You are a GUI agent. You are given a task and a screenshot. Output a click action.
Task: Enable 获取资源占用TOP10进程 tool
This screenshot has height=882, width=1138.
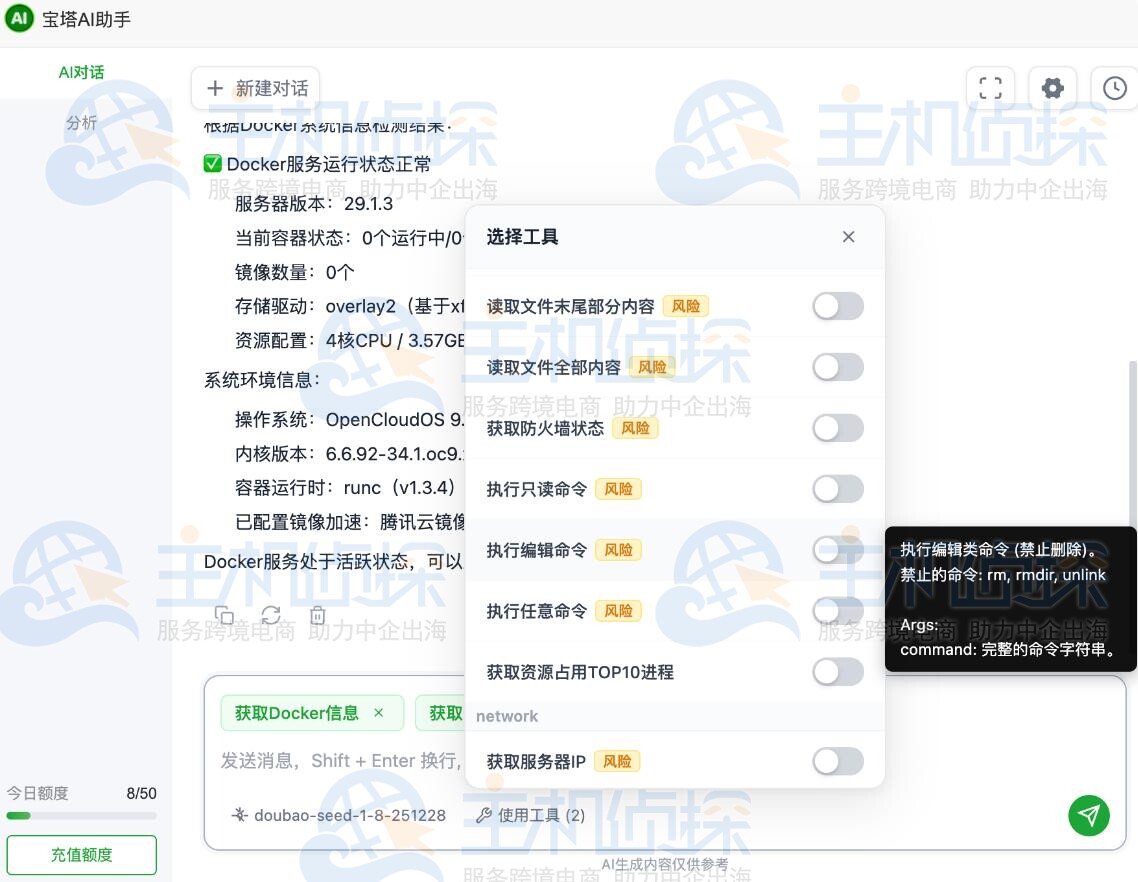pos(837,671)
